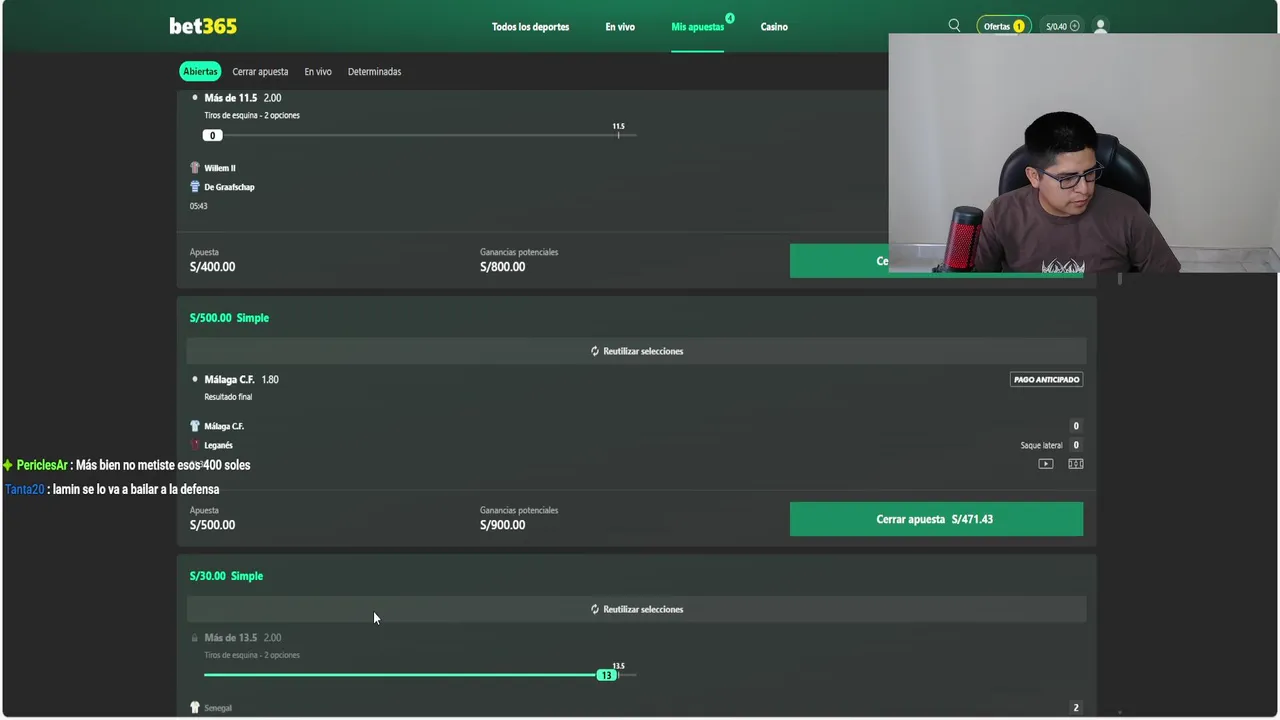Click corner progress marker showing 13
Viewport: 1280px width, 720px height.
click(x=605, y=675)
